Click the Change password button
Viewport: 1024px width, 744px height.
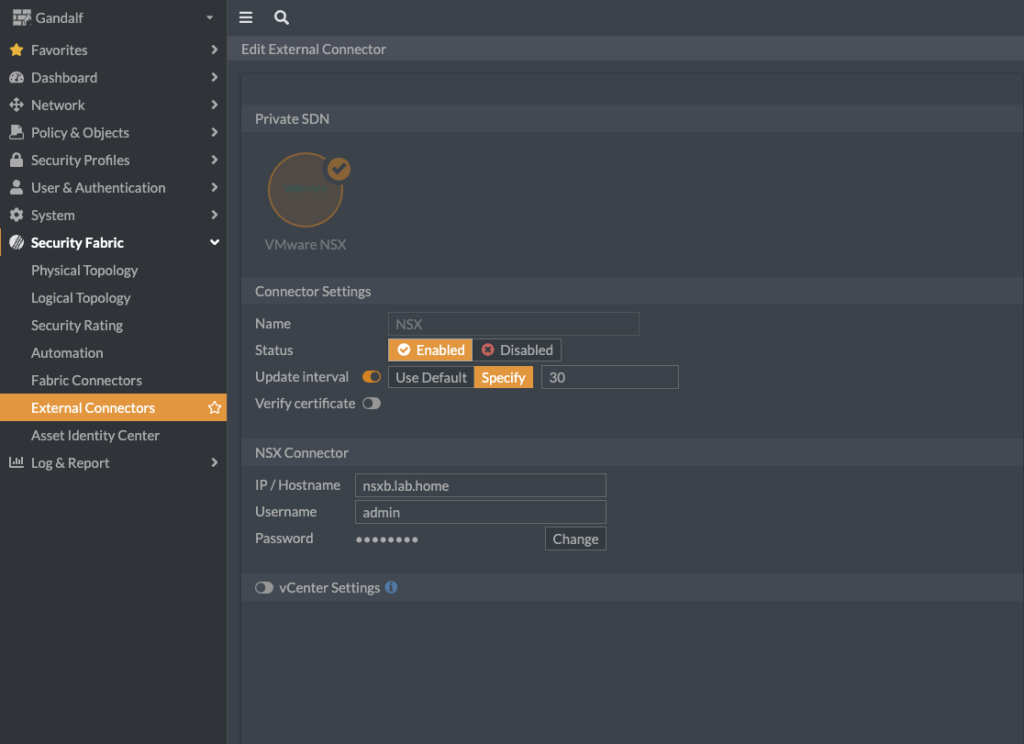pos(575,539)
